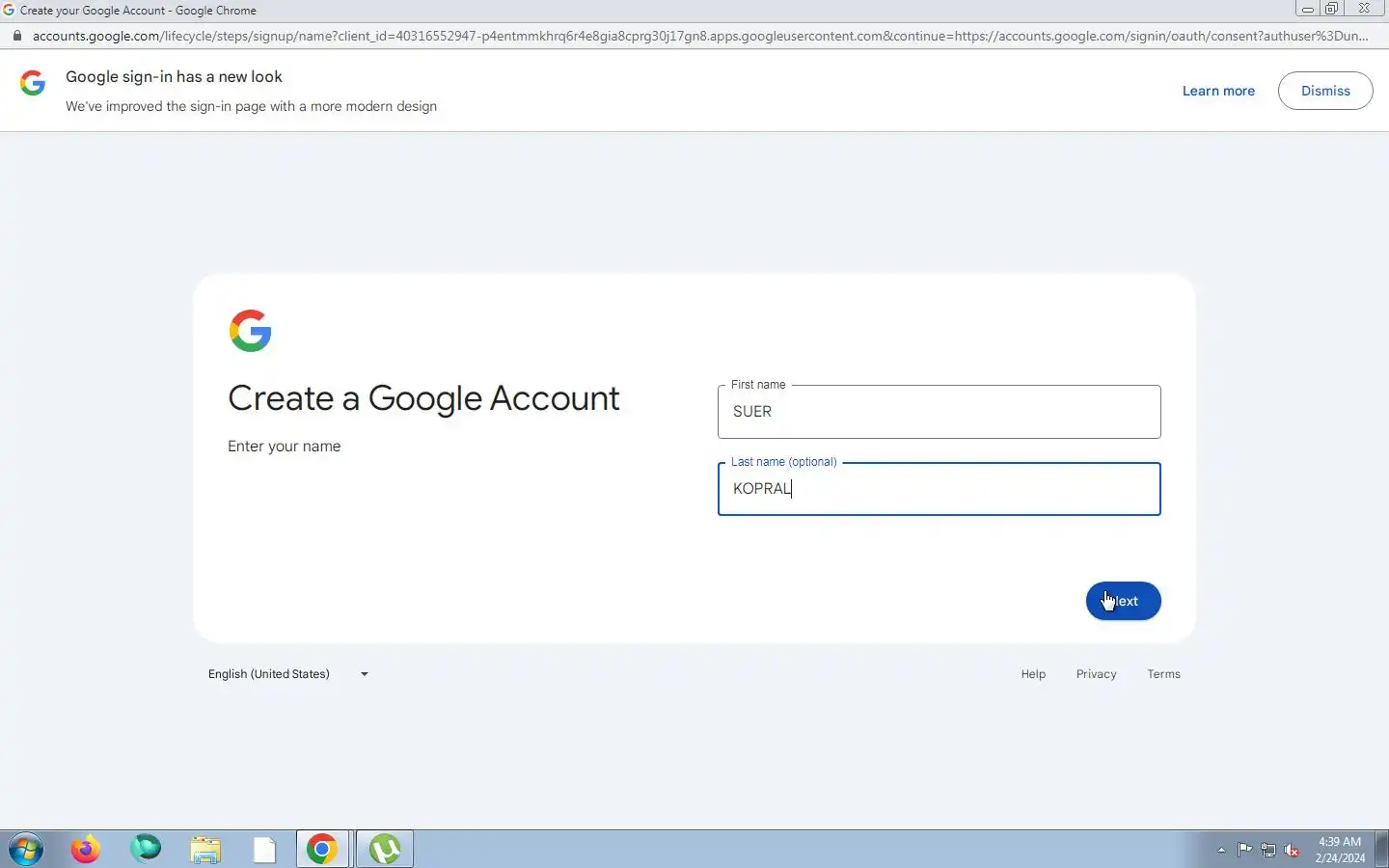This screenshot has width=1389, height=868.
Task: Open the Privacy link
Action: tap(1096, 674)
